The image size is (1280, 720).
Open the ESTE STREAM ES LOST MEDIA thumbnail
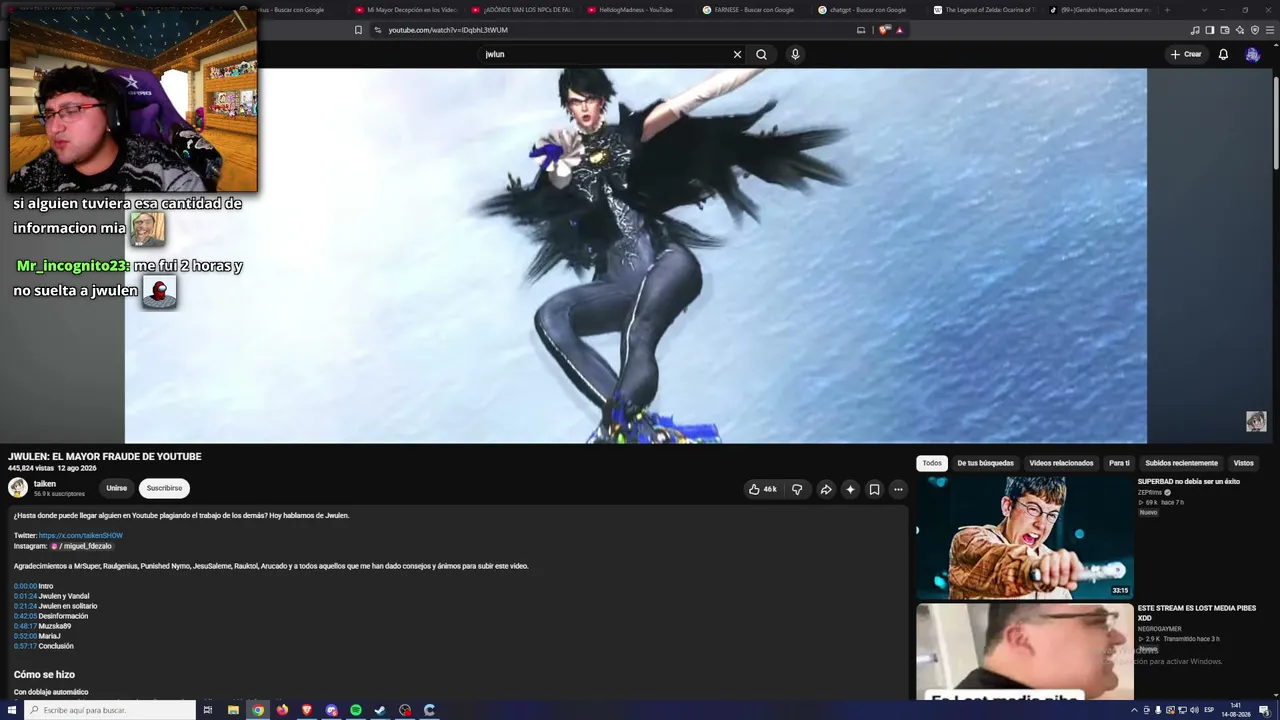coord(1025,651)
